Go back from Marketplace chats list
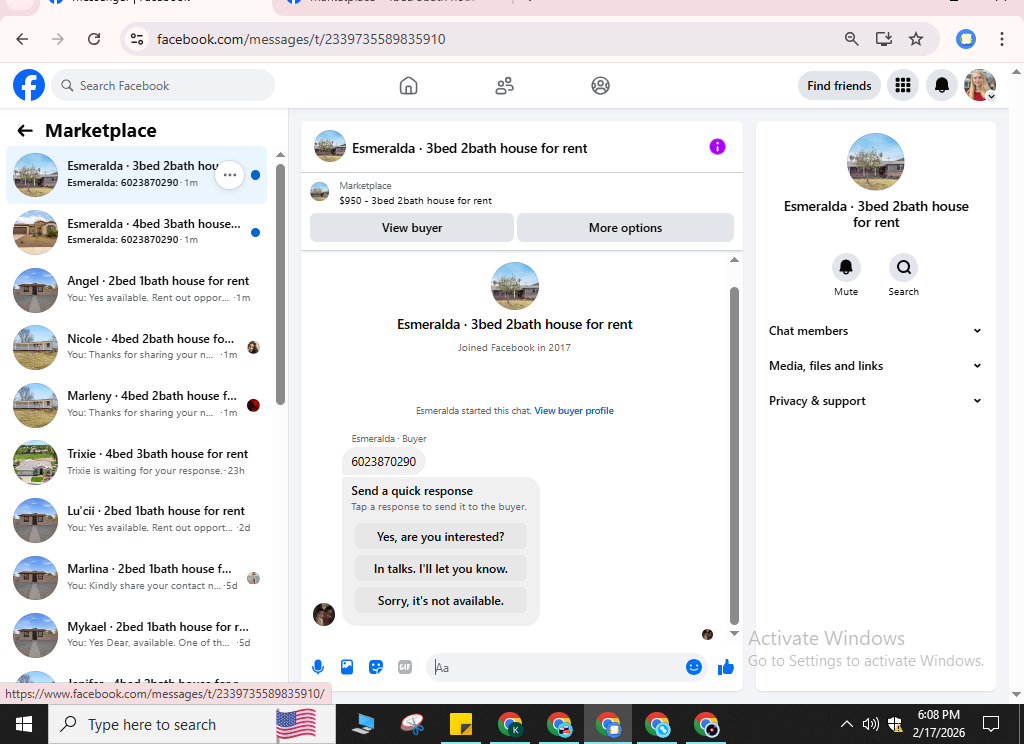Viewport: 1024px width, 744px height. pyautogui.click(x=25, y=131)
